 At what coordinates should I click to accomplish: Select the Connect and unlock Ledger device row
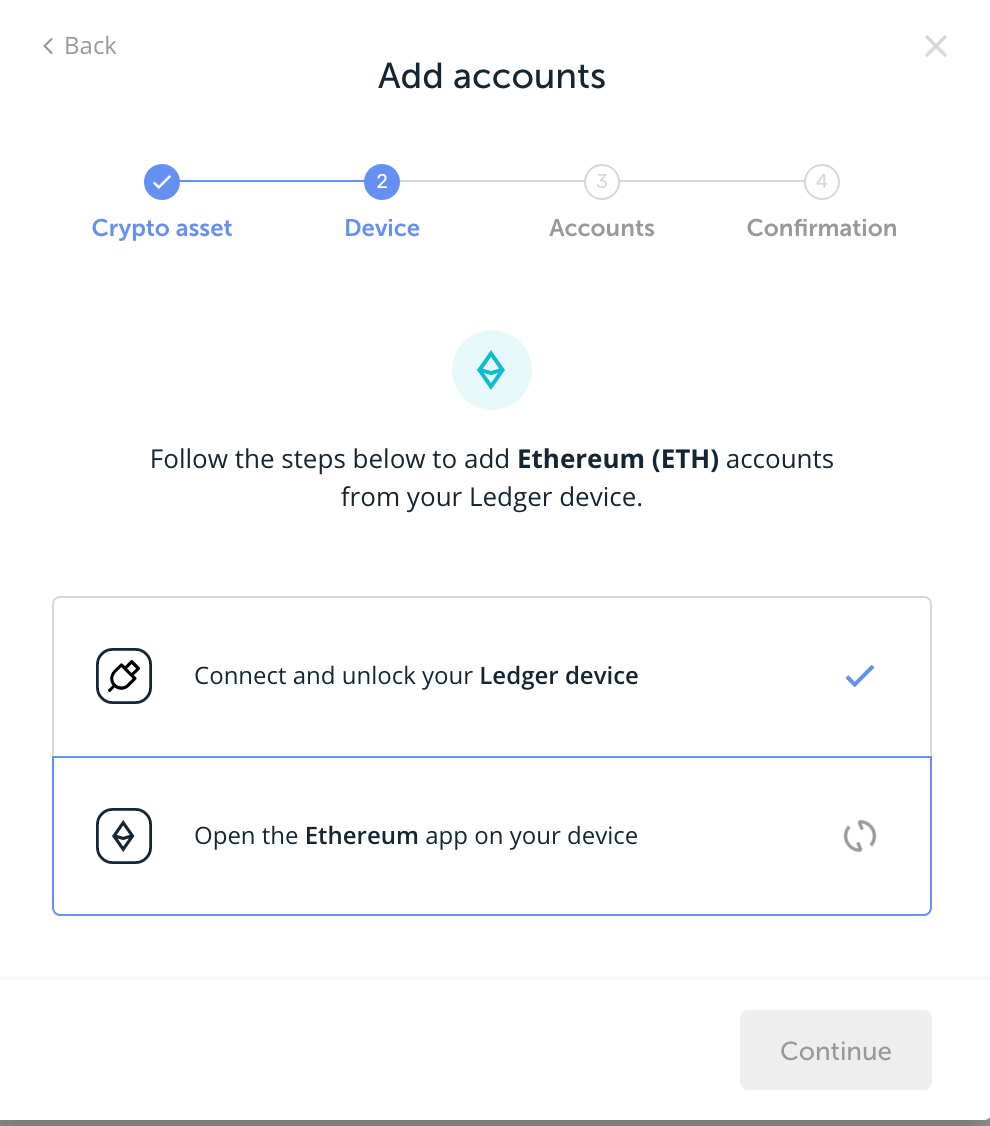click(x=492, y=675)
